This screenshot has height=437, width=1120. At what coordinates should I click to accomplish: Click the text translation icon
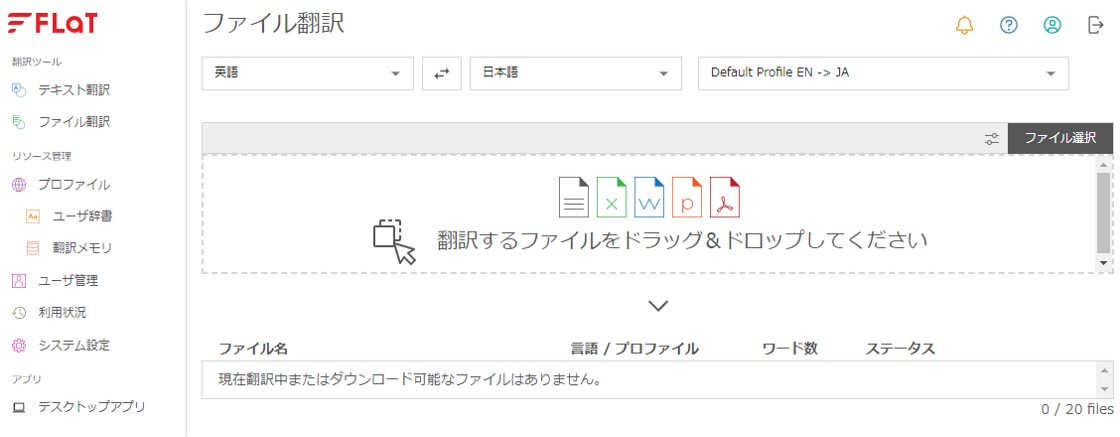tap(19, 90)
